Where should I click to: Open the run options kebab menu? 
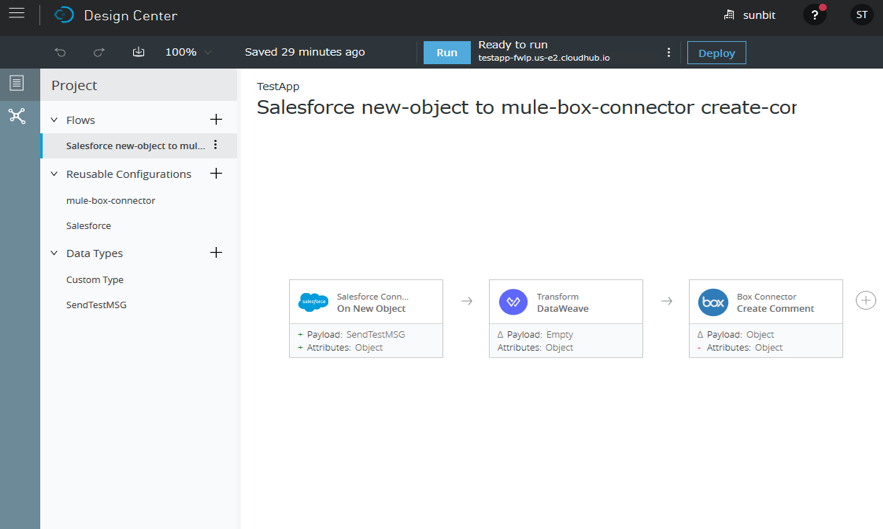click(668, 52)
